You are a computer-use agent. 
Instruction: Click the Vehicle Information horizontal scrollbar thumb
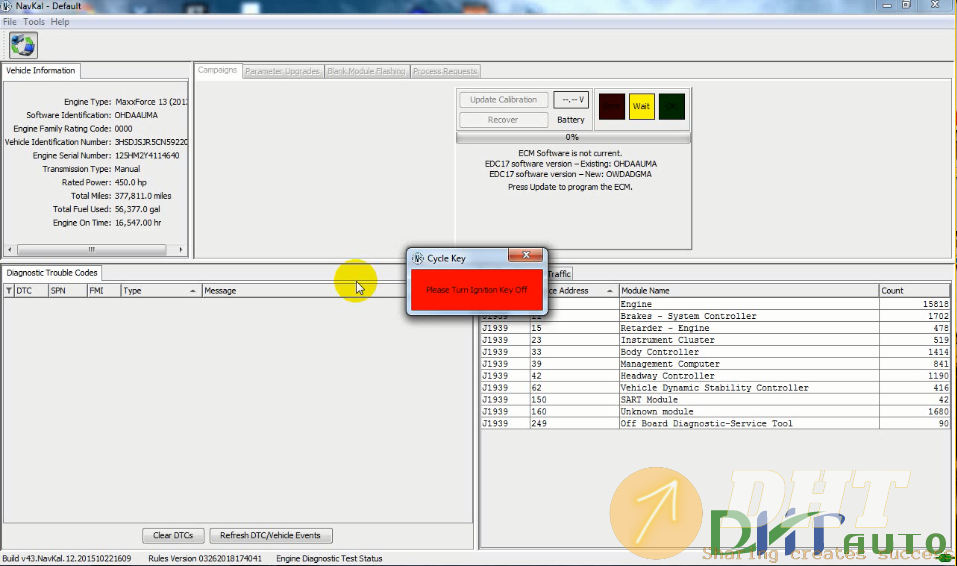[92, 249]
